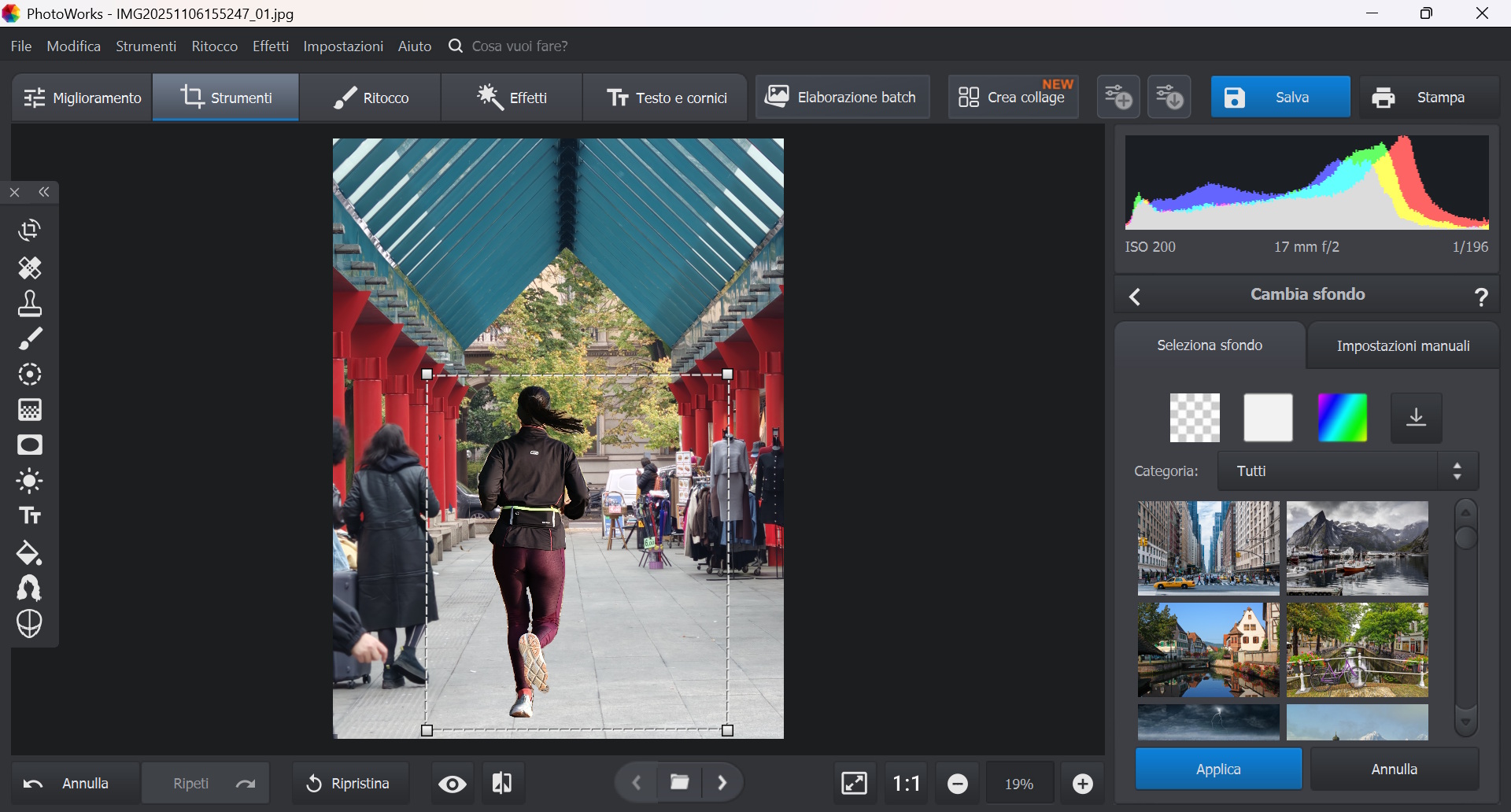Toggle the eye preview original view

coord(453,784)
